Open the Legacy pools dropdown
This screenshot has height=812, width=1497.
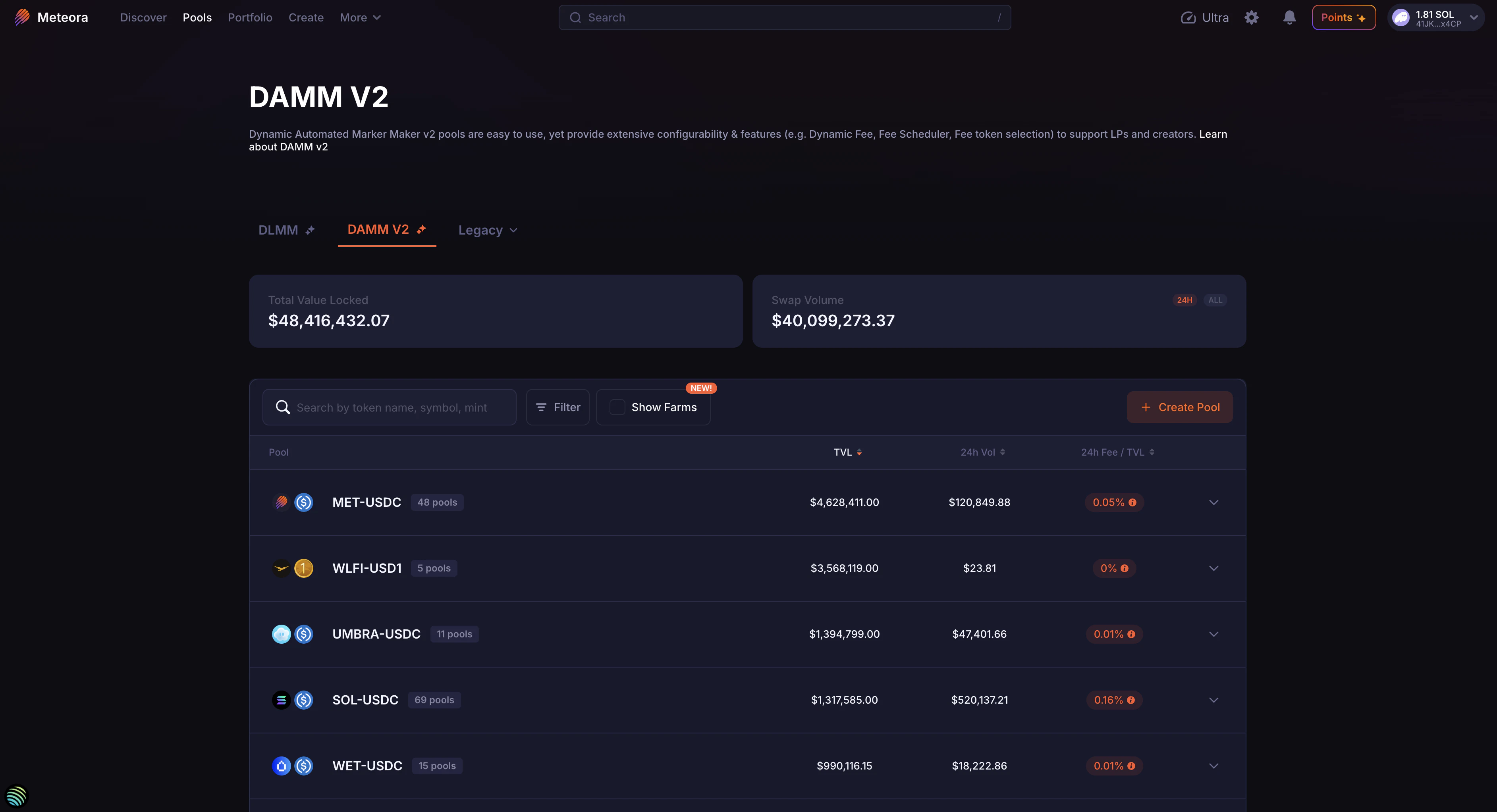tap(488, 230)
